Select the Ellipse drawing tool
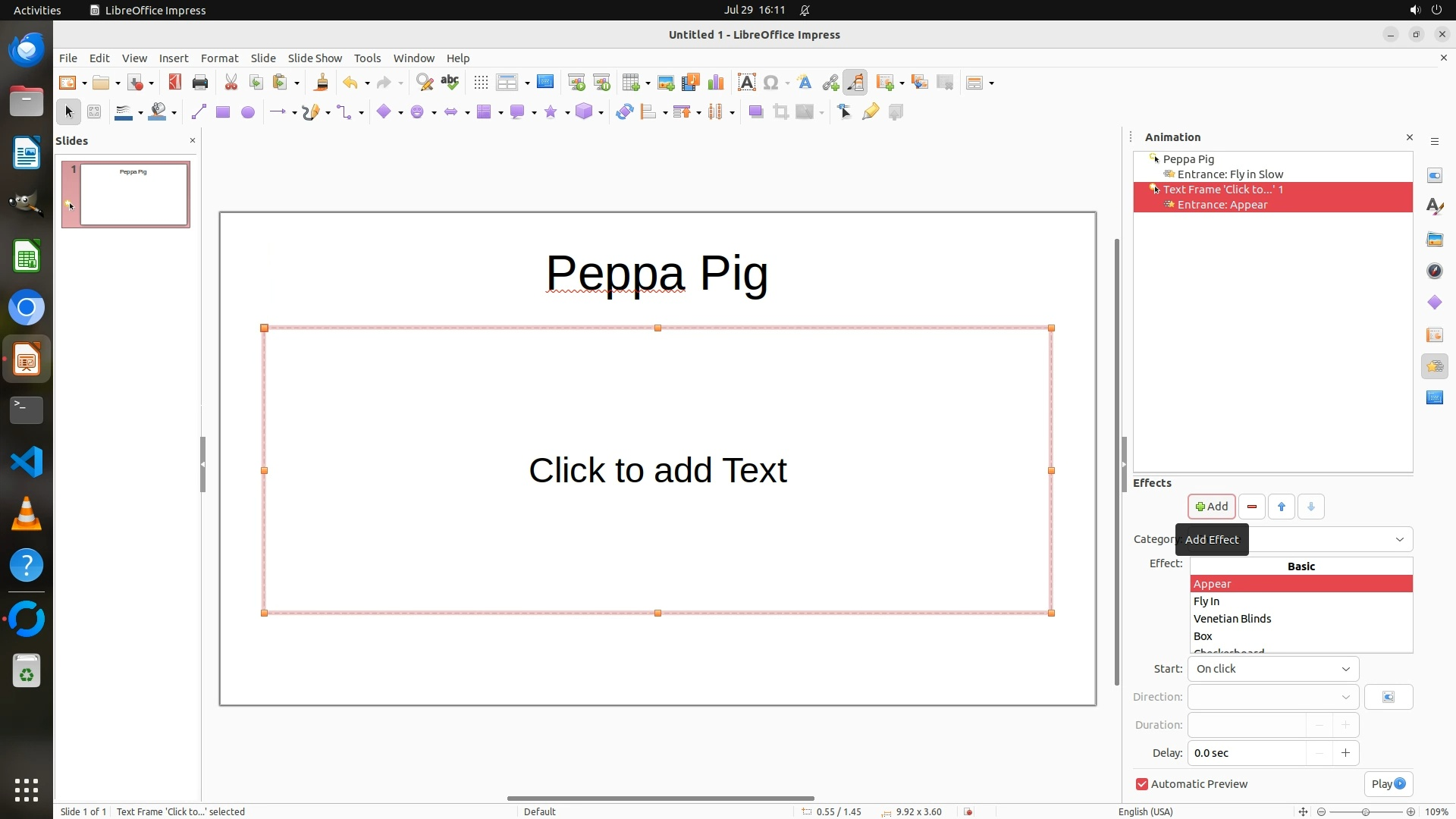 (247, 112)
